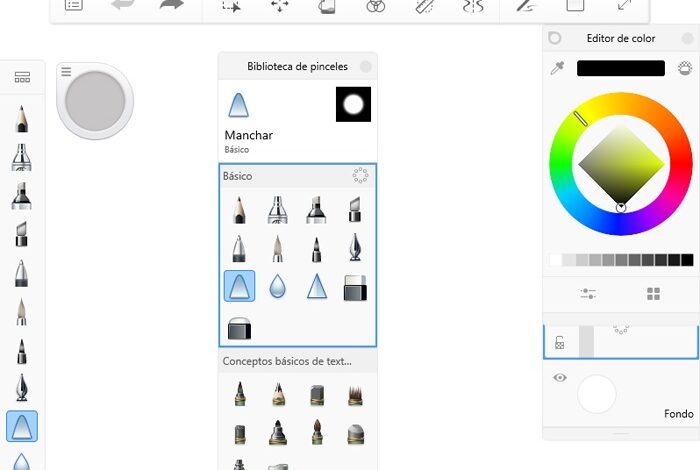The height and width of the screenshot is (470, 700).
Task: Open the layer marking menu dots
Action: tap(621, 329)
